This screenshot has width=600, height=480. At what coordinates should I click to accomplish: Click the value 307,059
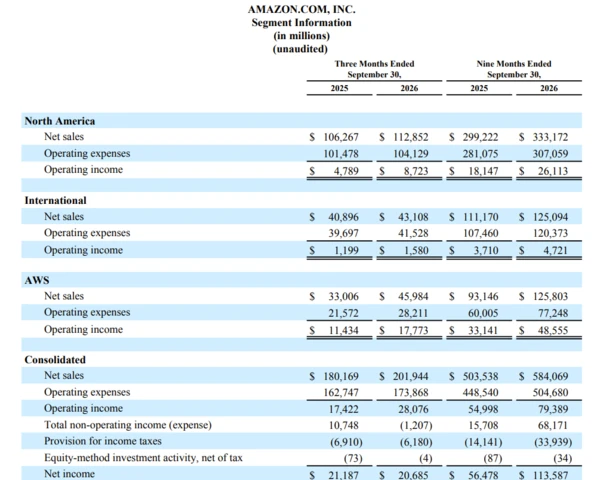pos(550,154)
